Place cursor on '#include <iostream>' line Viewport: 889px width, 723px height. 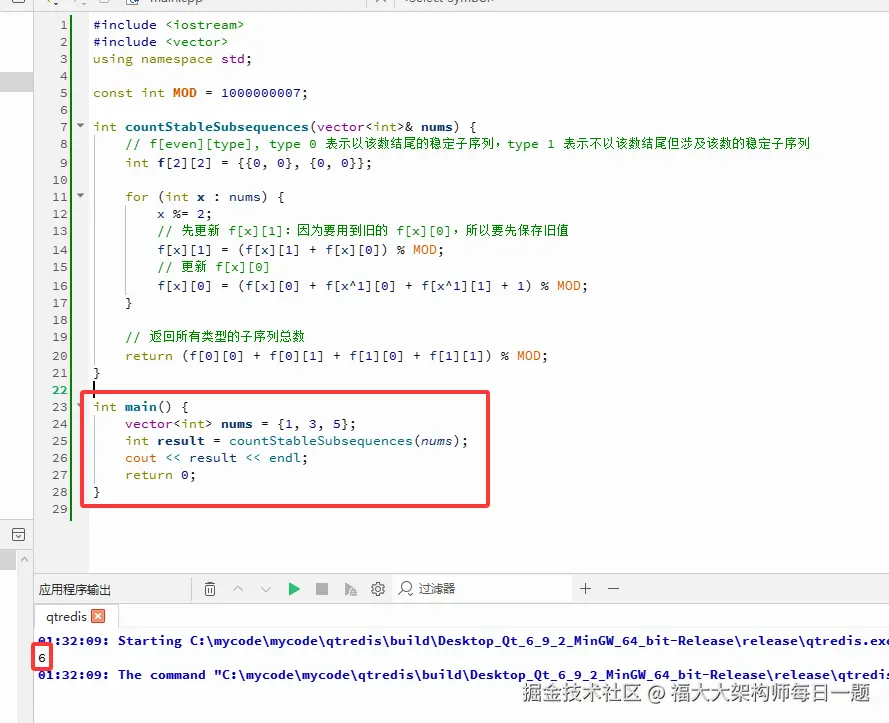tap(168, 25)
